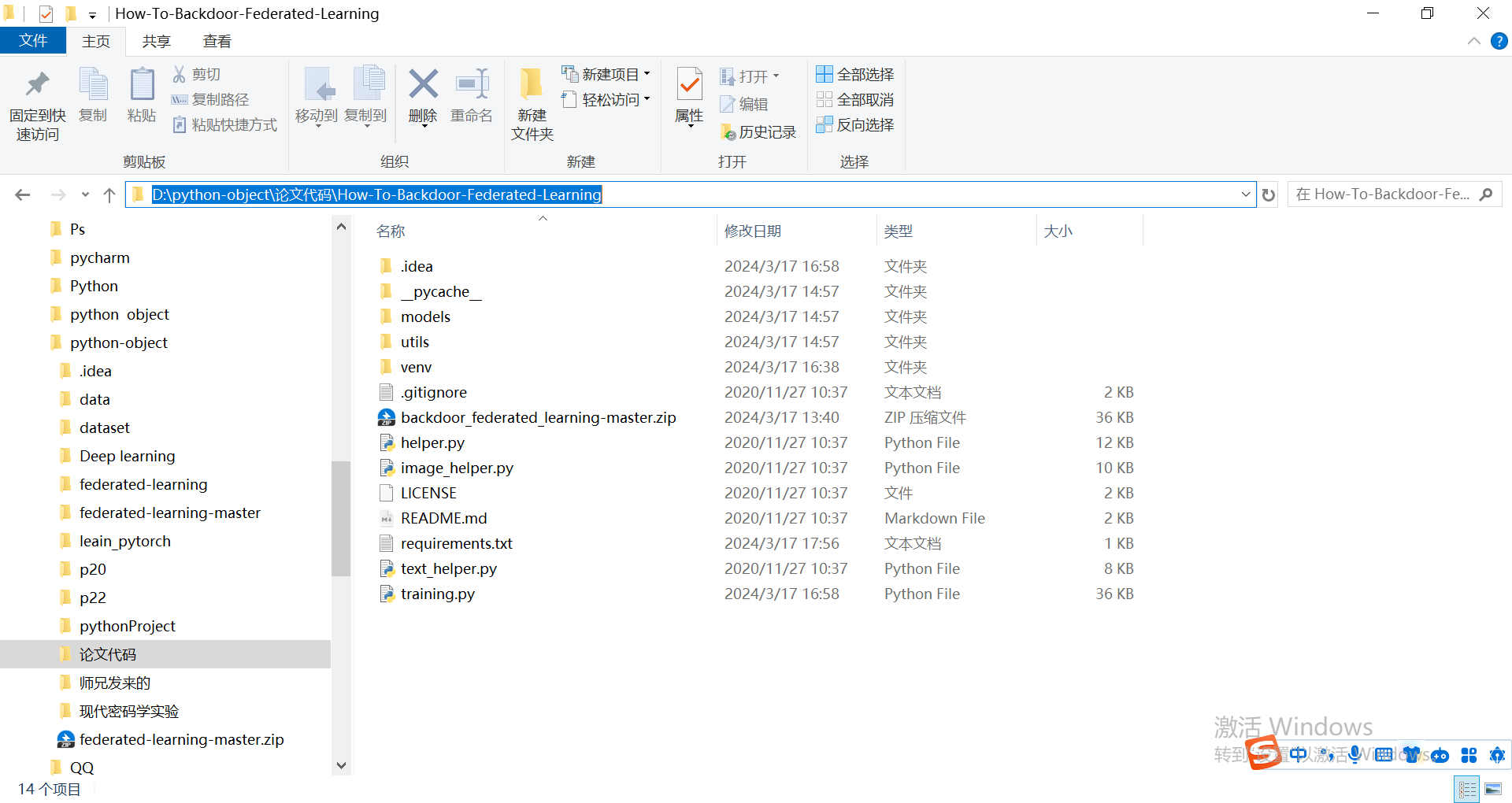Open the 新建项目 dropdown
The width and height of the screenshot is (1512, 803).
[x=606, y=74]
